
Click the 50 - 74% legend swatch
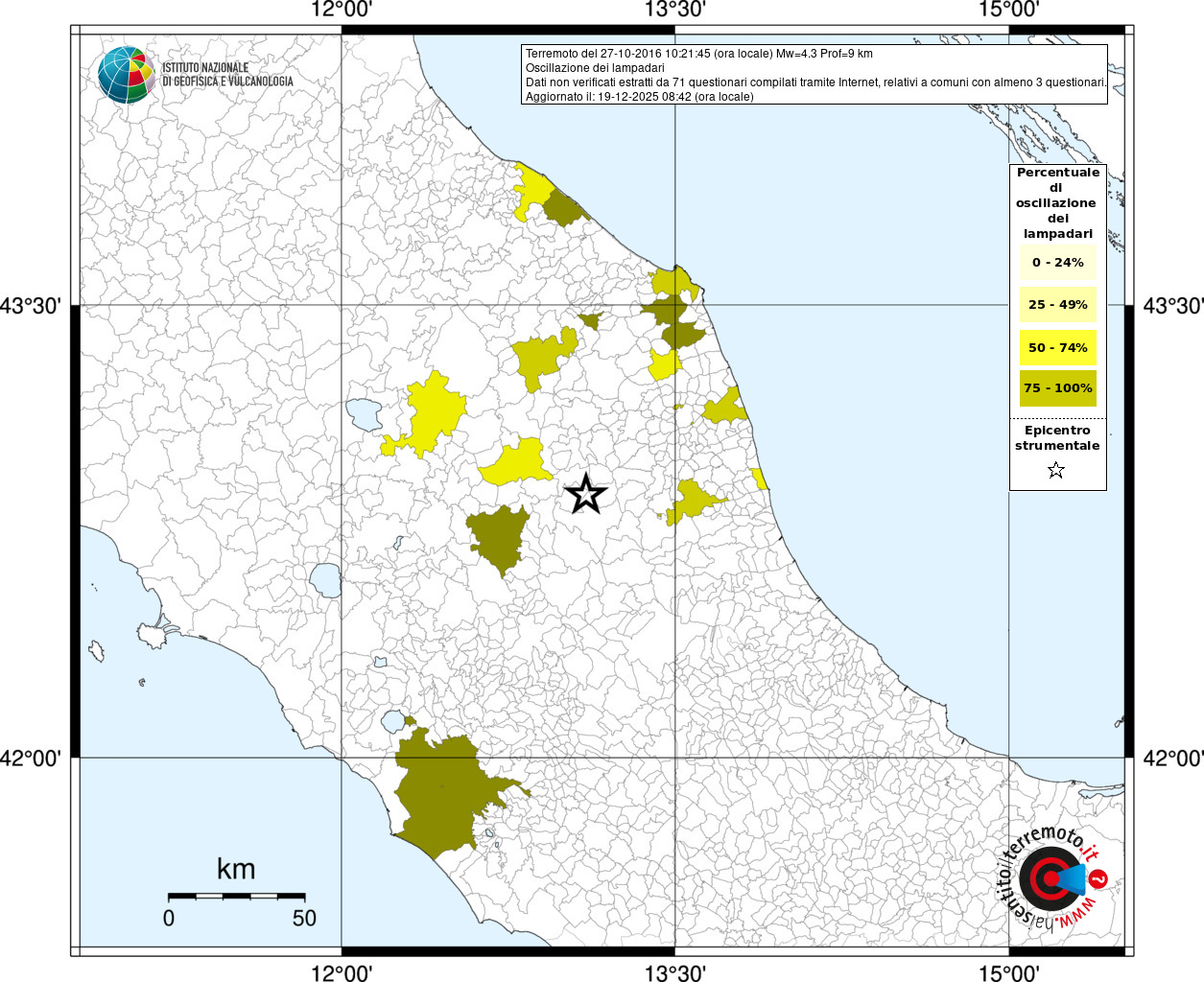[1057, 347]
